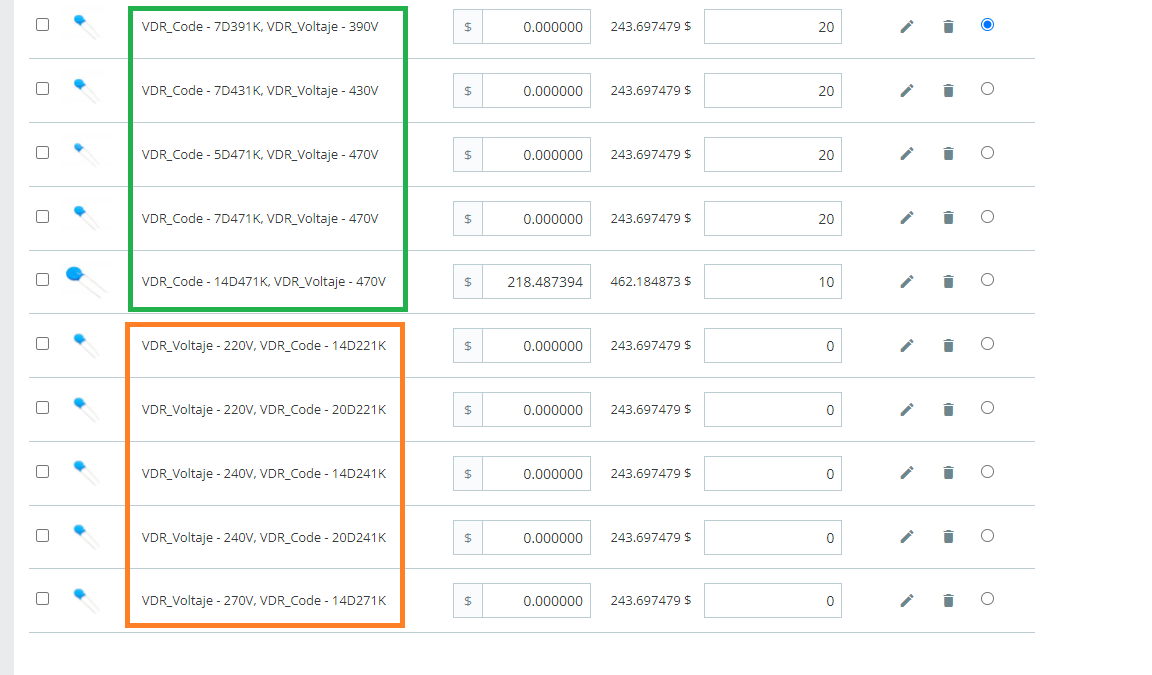Screen dimensions: 1152x675
Task: Tick the checkbox for 7D391K row
Action: coord(43,24)
